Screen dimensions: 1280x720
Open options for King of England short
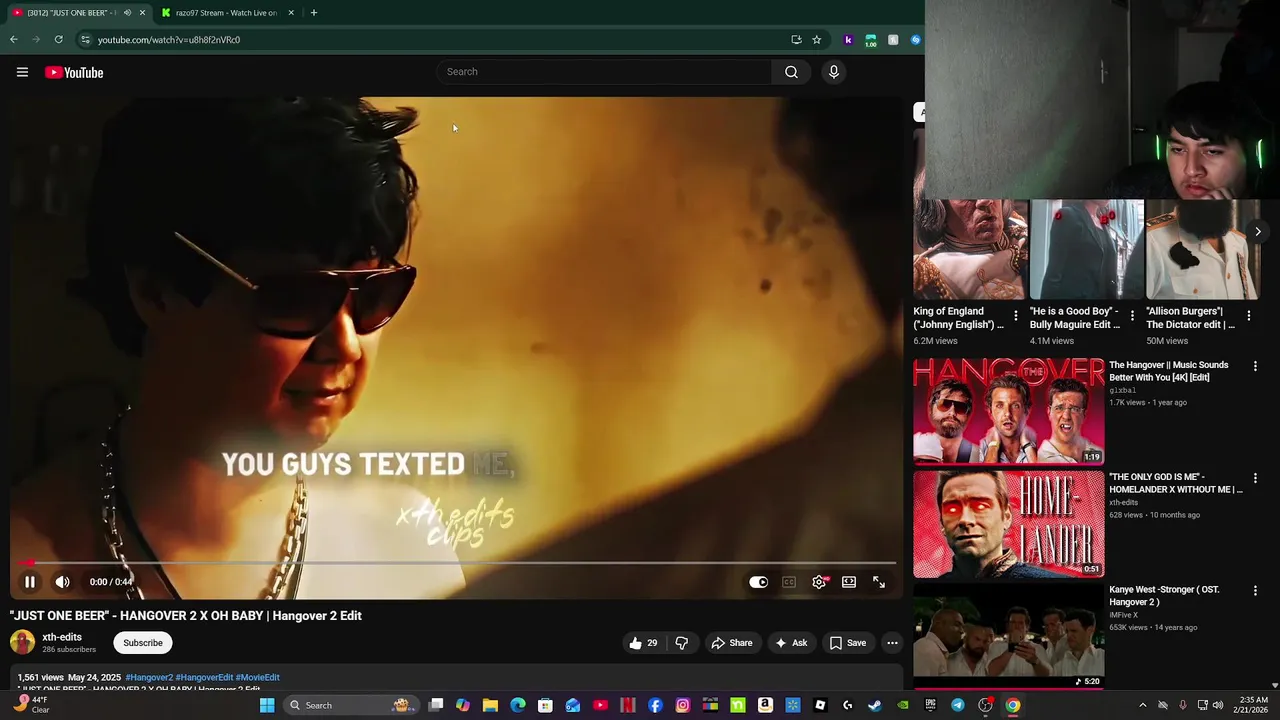click(1015, 316)
